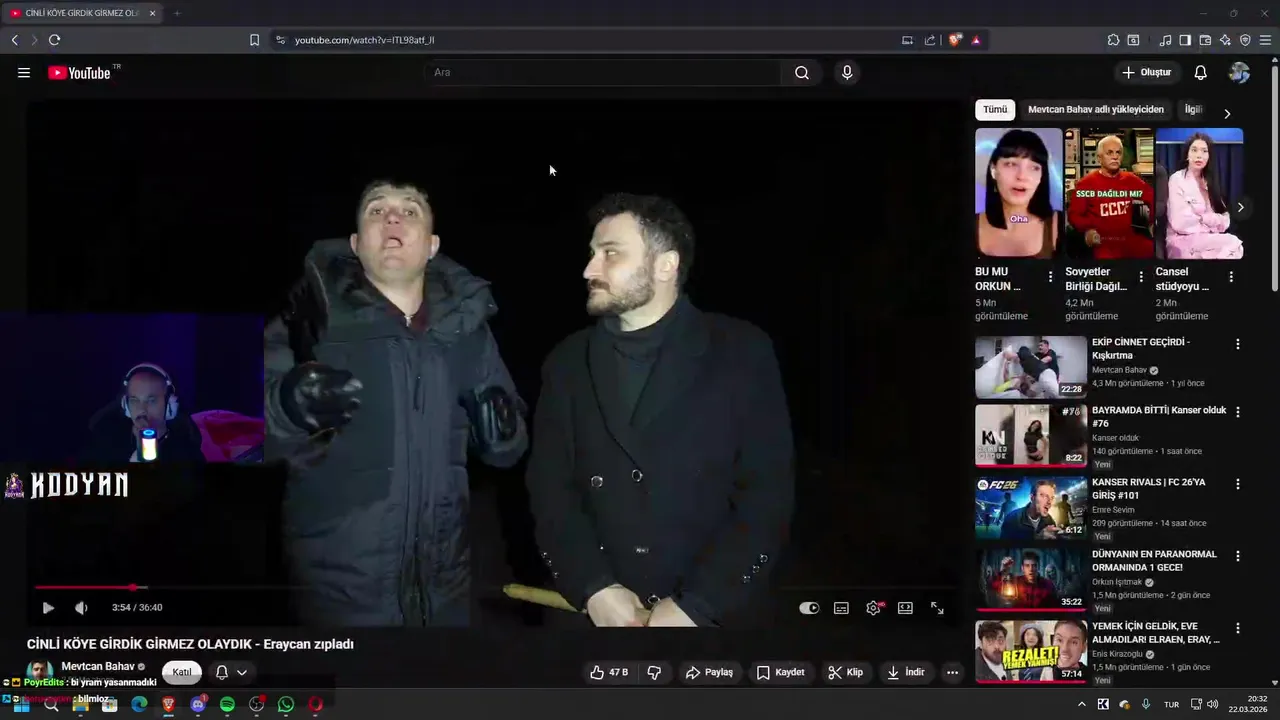Advance Shorts shelf with its right arrow
1280x720 pixels.
coord(1240,208)
